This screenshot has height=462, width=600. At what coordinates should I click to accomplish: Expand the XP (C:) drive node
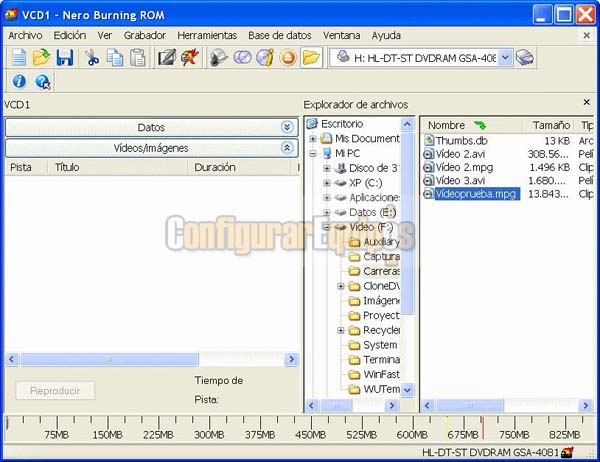click(x=327, y=183)
